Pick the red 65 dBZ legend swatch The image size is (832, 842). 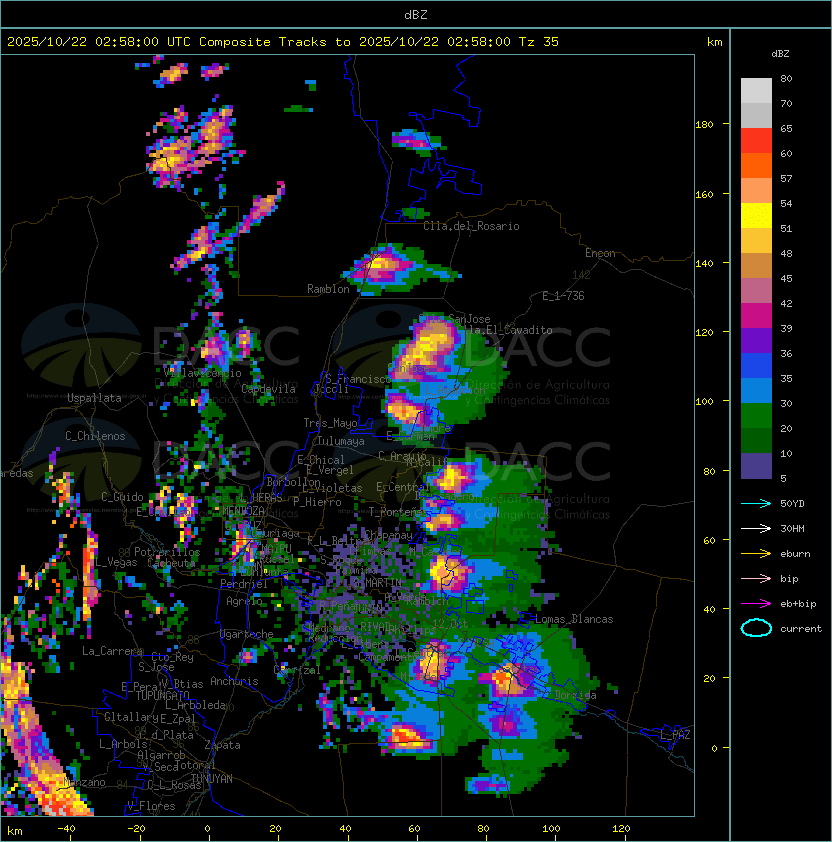[x=756, y=140]
